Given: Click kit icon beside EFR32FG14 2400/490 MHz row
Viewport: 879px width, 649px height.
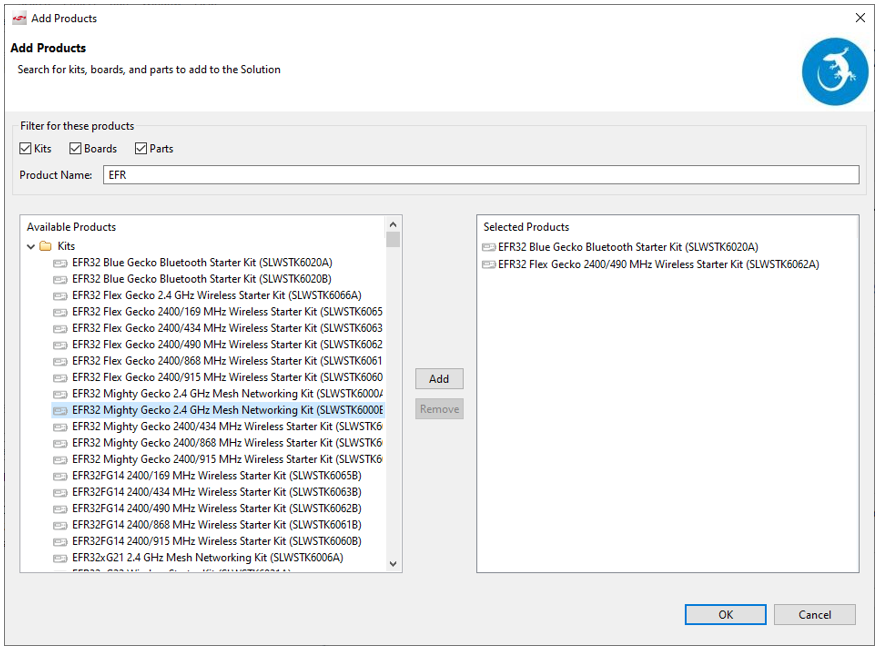Looking at the screenshot, I should coord(60,509).
